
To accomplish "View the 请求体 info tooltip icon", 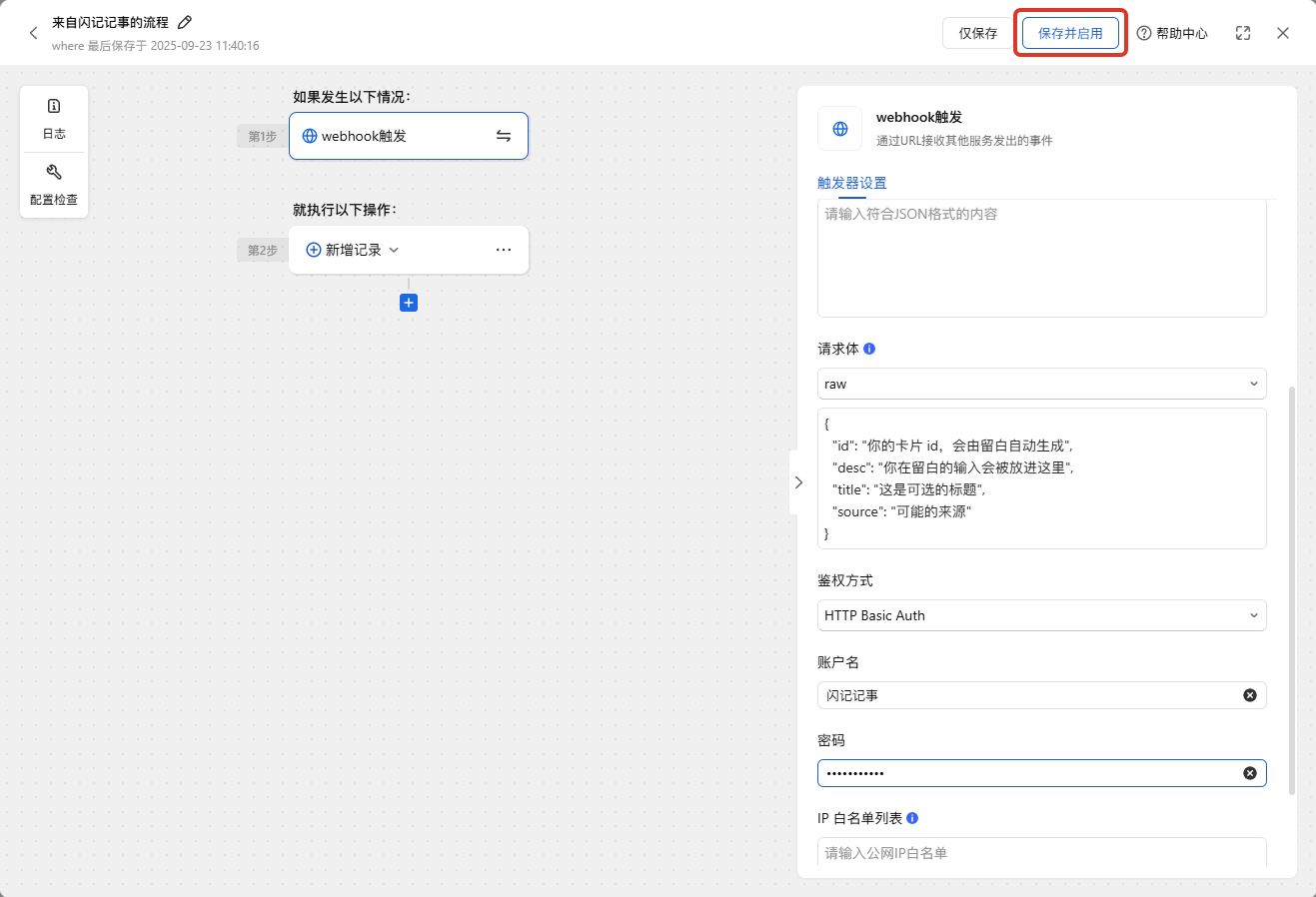I will click(x=867, y=349).
